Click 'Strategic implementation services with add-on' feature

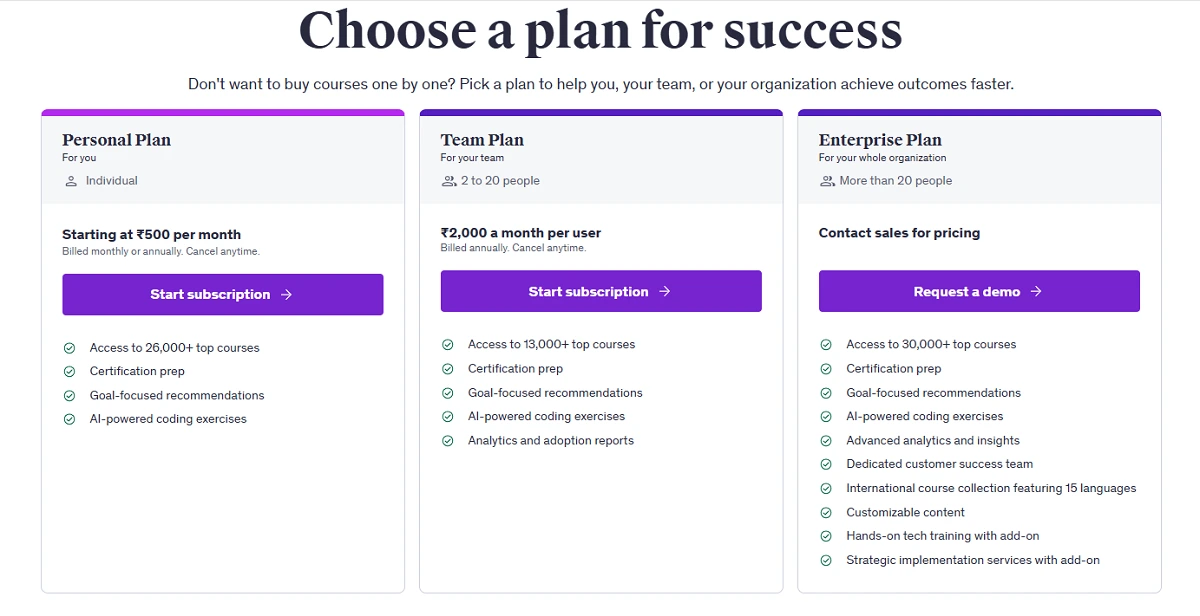tap(973, 560)
